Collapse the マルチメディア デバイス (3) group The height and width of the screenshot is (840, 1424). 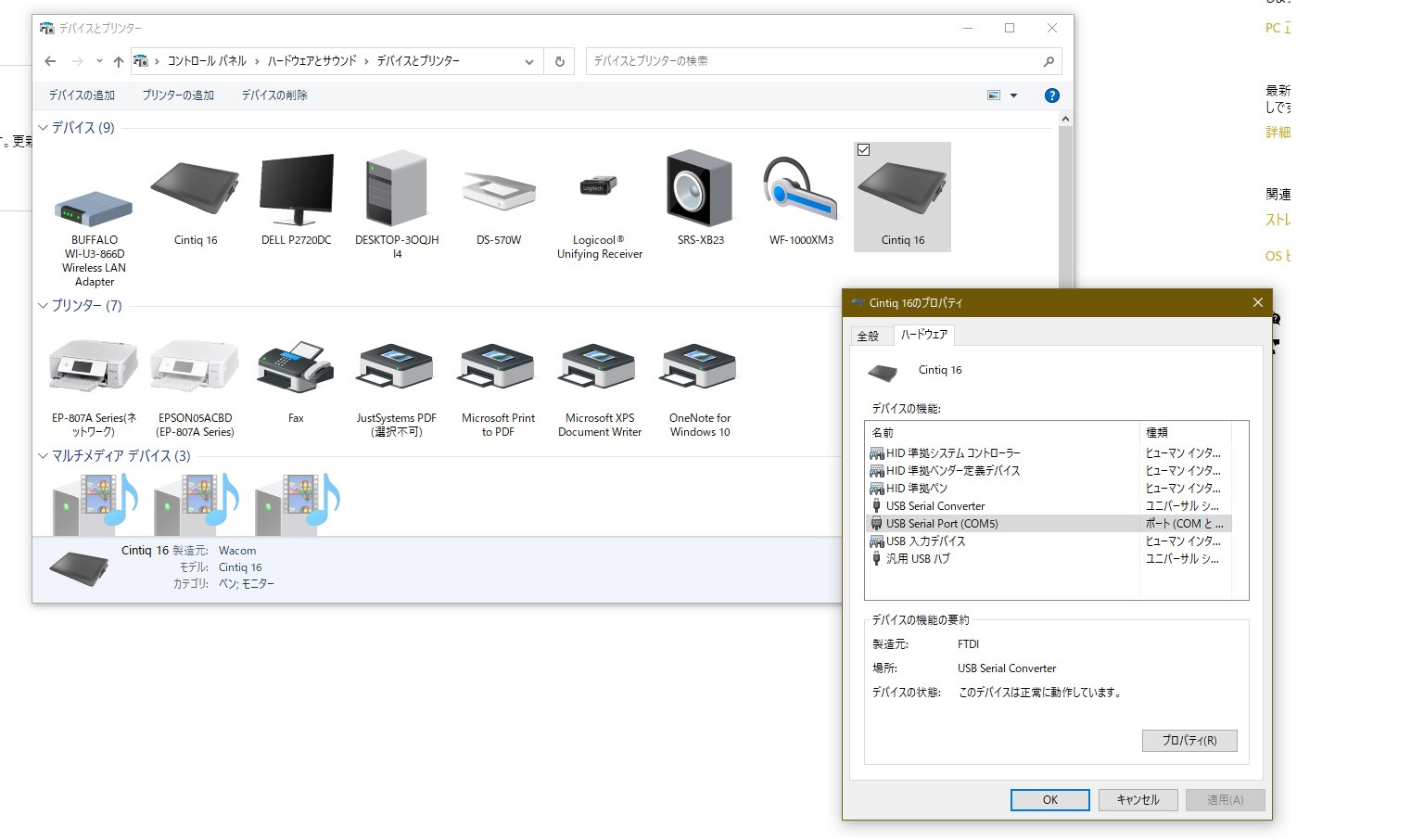[x=43, y=455]
